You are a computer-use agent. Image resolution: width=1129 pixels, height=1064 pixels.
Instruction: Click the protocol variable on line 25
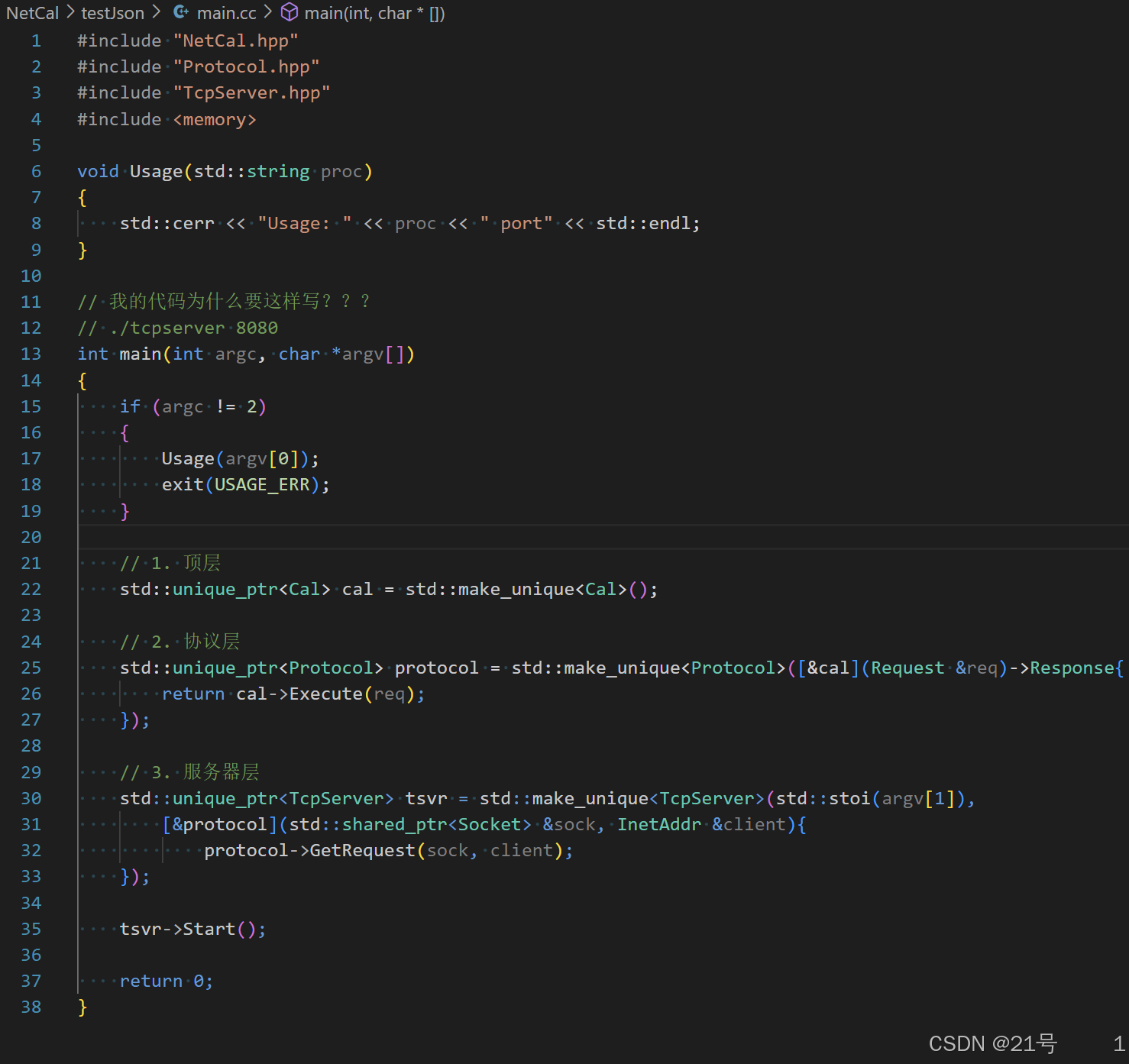point(436,668)
